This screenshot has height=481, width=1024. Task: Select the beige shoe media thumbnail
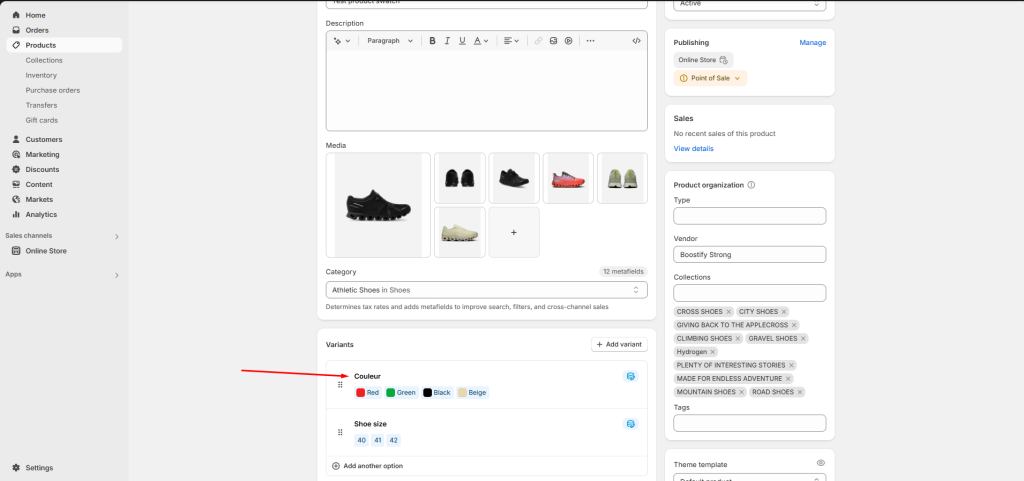460,232
